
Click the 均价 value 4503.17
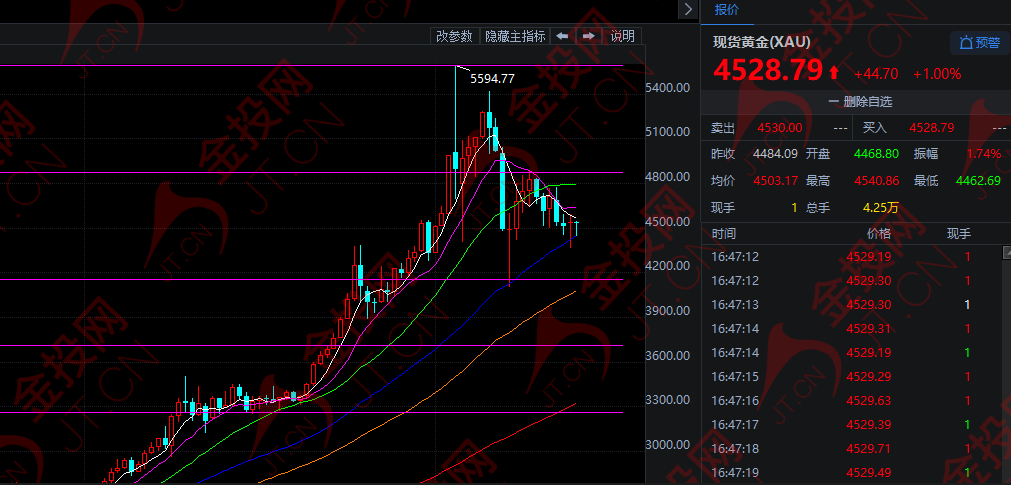[x=776, y=181]
